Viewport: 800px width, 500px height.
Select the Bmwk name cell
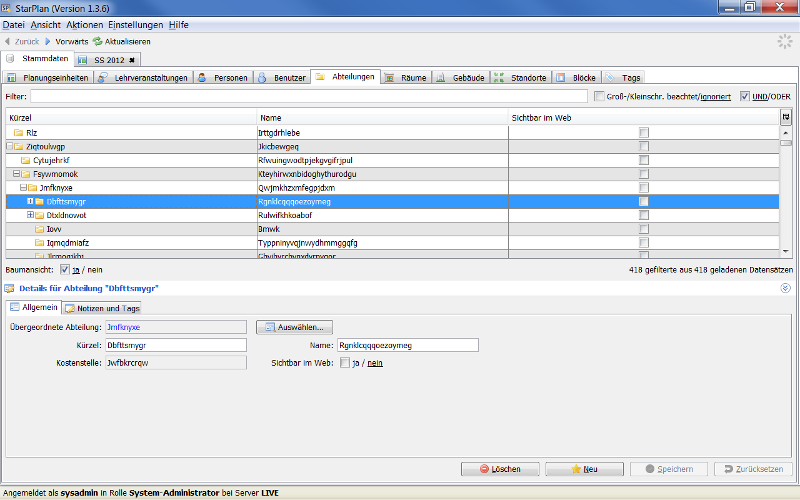point(383,229)
